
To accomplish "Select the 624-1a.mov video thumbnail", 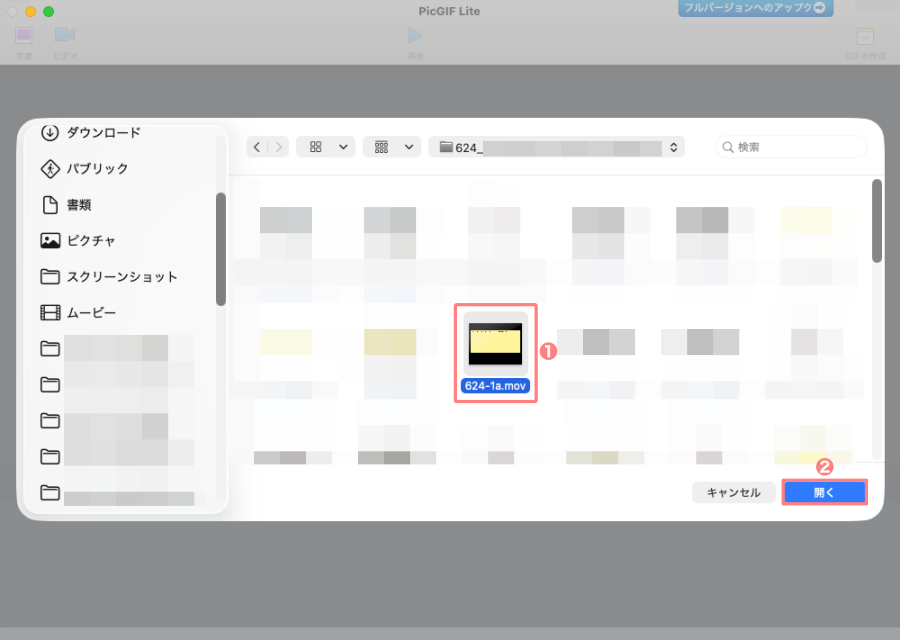I will click(496, 344).
